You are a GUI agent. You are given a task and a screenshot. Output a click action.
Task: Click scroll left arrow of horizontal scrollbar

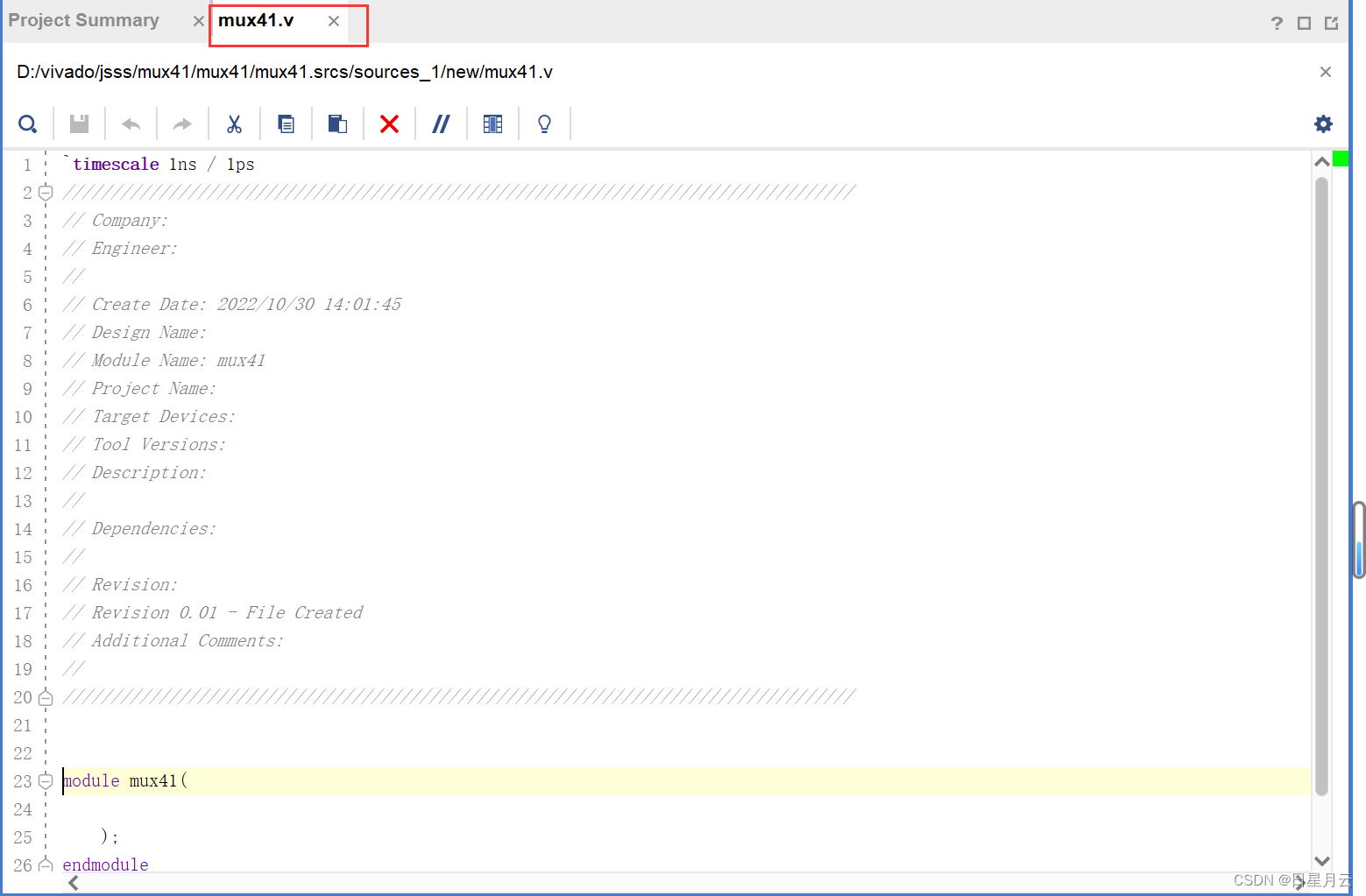pos(74,883)
